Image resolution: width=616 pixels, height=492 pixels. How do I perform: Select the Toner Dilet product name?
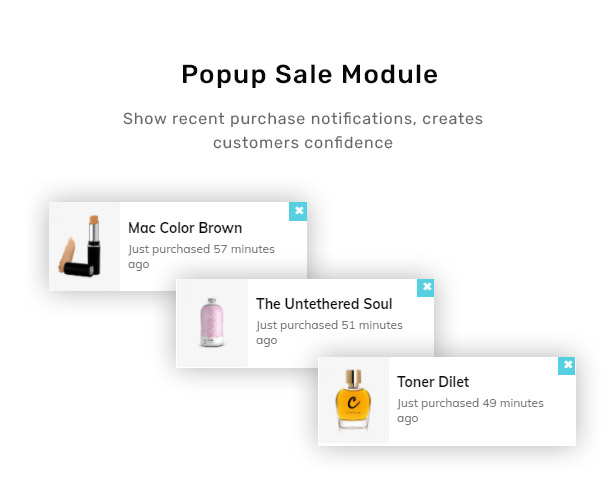pos(433,382)
